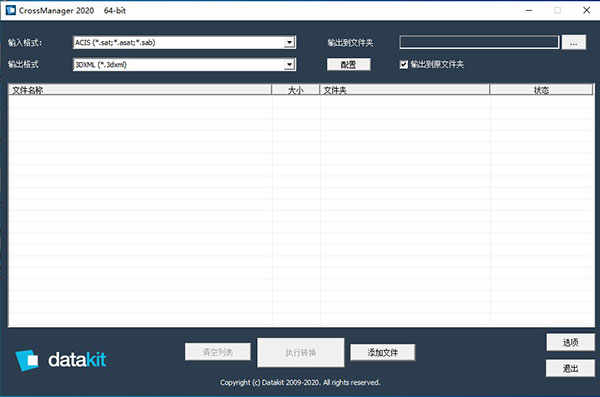Sort by 大小 column header

tap(295, 90)
